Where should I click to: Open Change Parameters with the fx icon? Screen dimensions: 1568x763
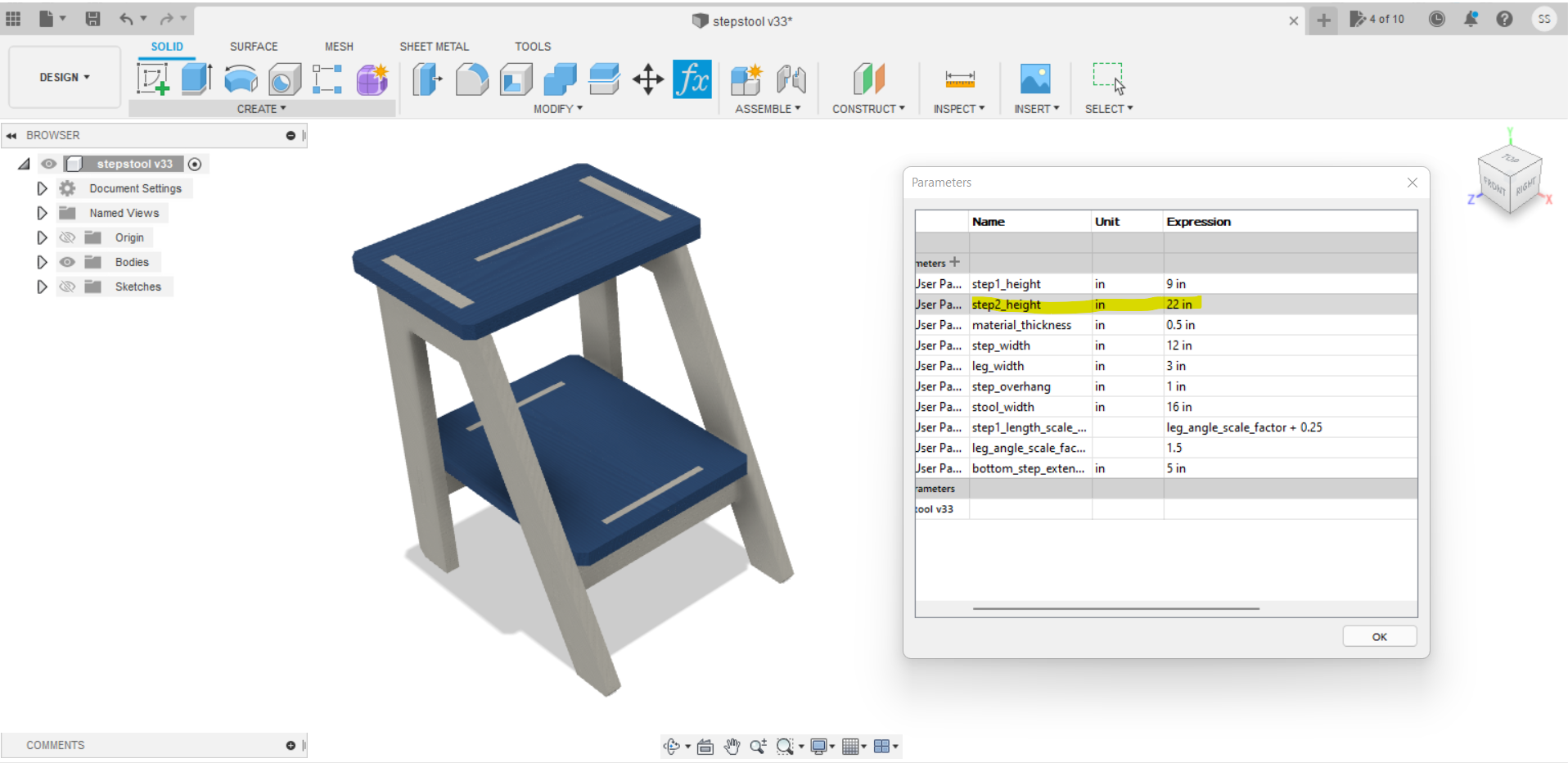692,79
